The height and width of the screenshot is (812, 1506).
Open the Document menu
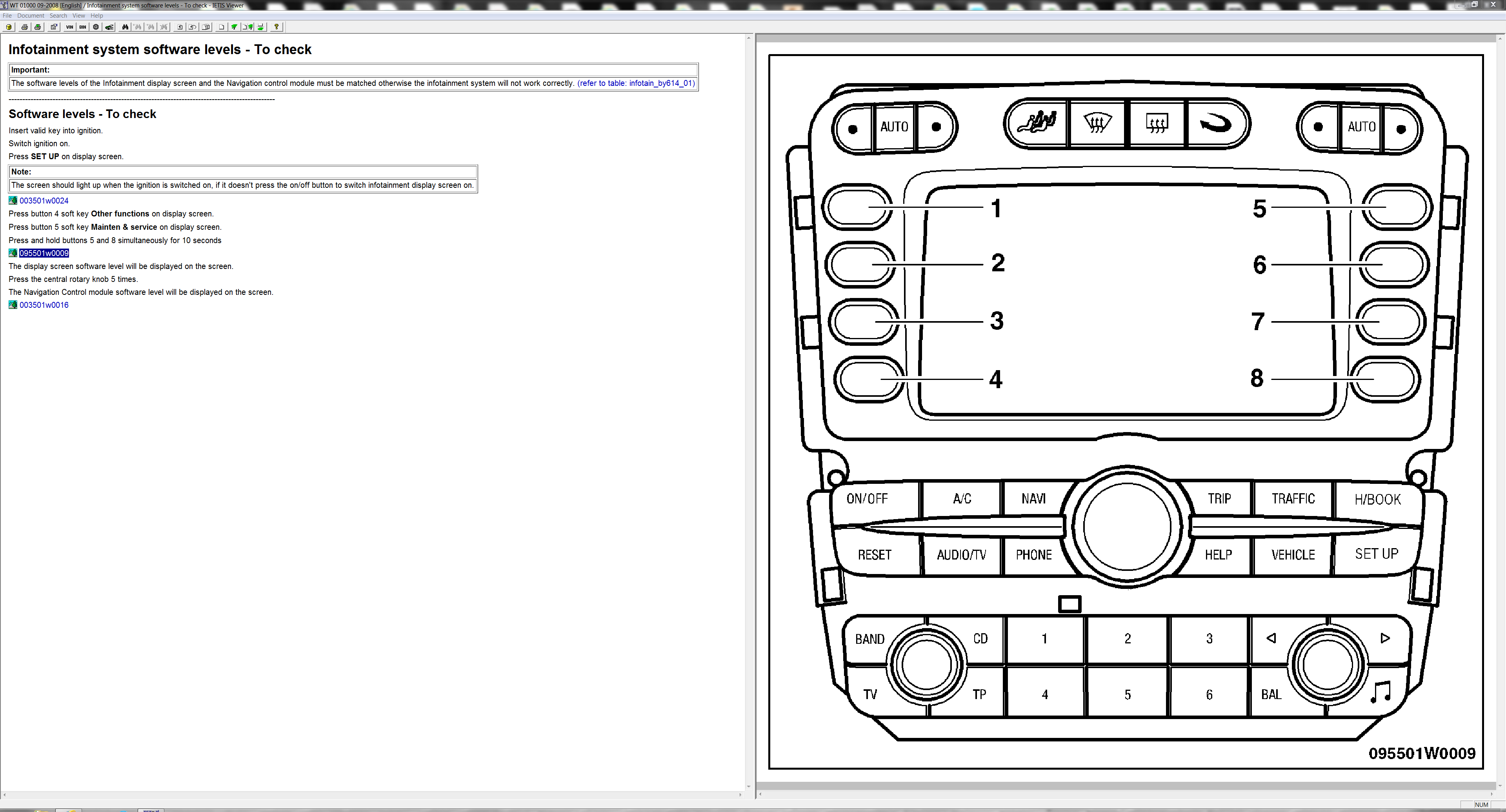point(31,16)
